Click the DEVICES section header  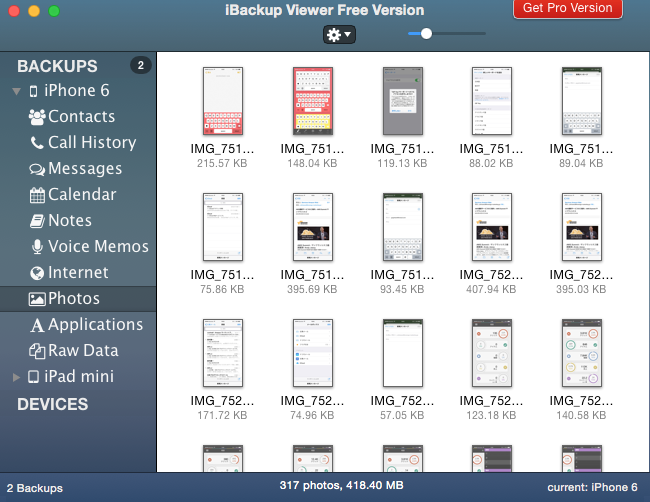[53, 404]
